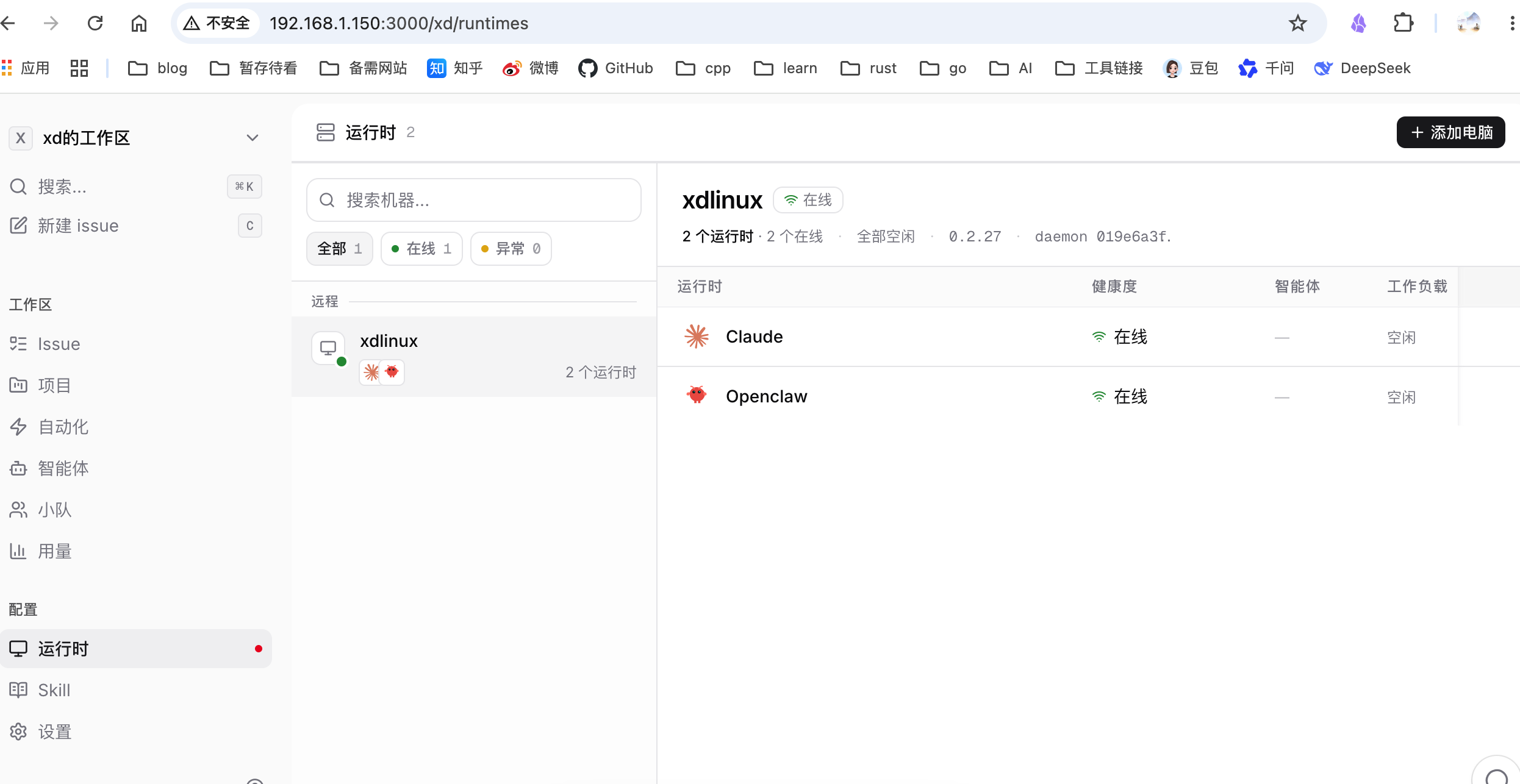
Task: Click the 在线 status badge beside xdlinux title
Action: click(x=808, y=200)
